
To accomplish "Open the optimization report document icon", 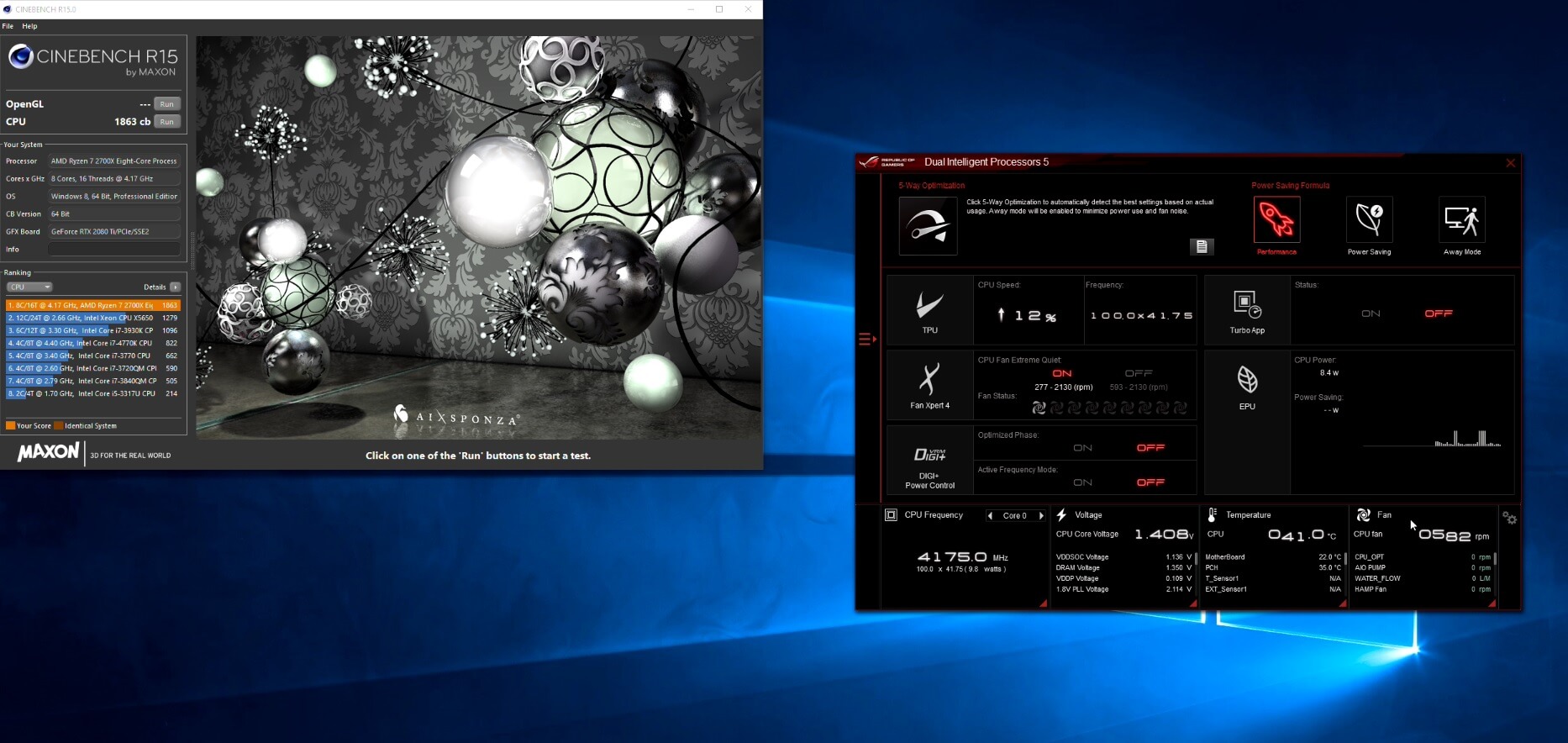I will click(x=1202, y=246).
